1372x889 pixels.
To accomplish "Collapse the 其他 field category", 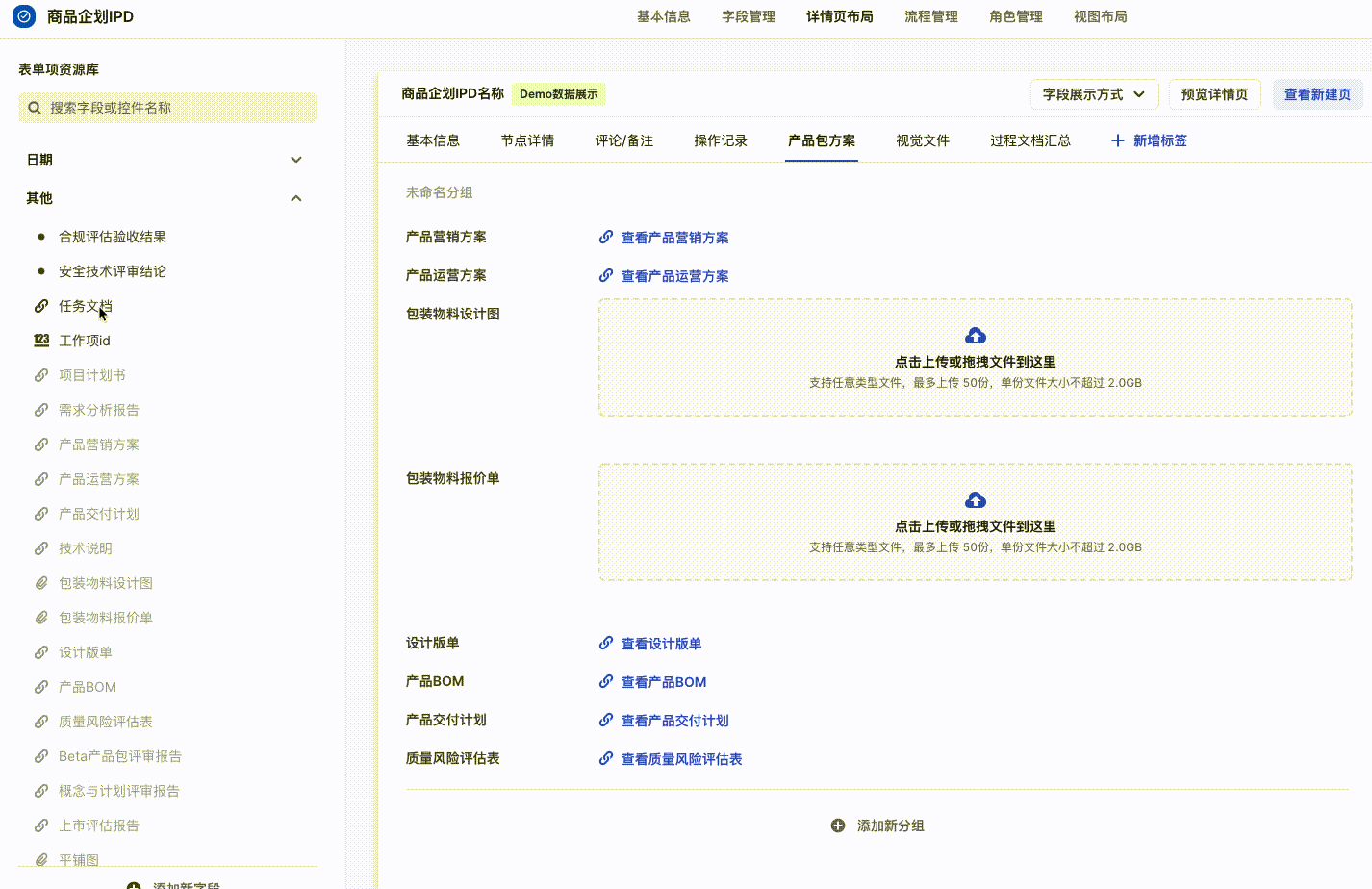I will point(296,198).
